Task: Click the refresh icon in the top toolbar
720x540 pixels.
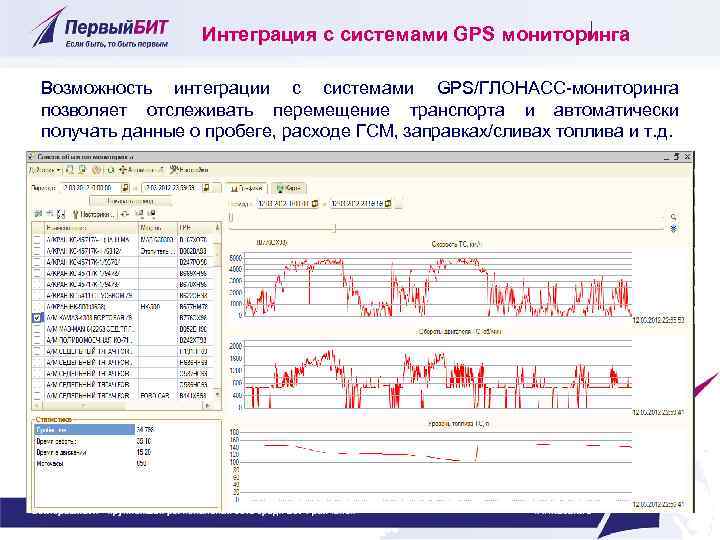Action: tap(110, 170)
